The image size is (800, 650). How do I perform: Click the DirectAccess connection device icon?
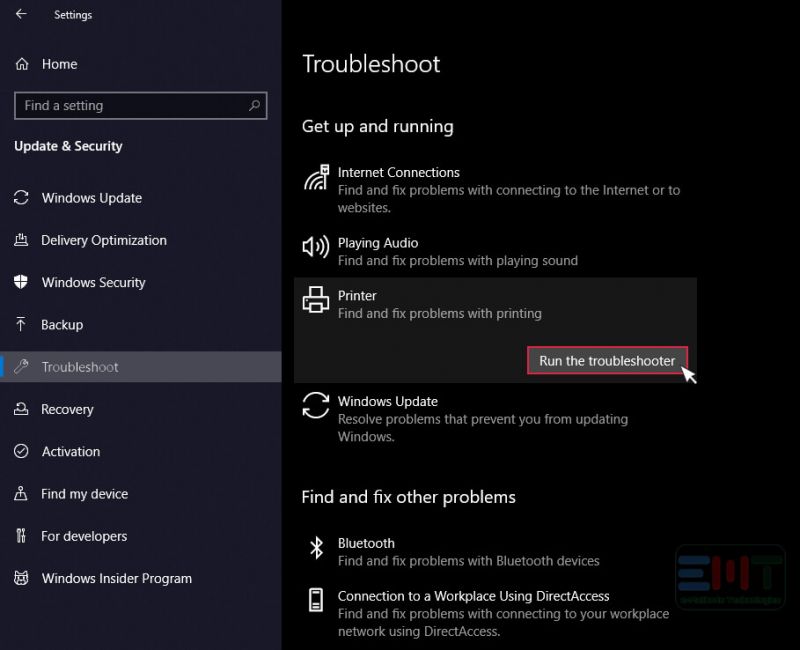[x=316, y=600]
